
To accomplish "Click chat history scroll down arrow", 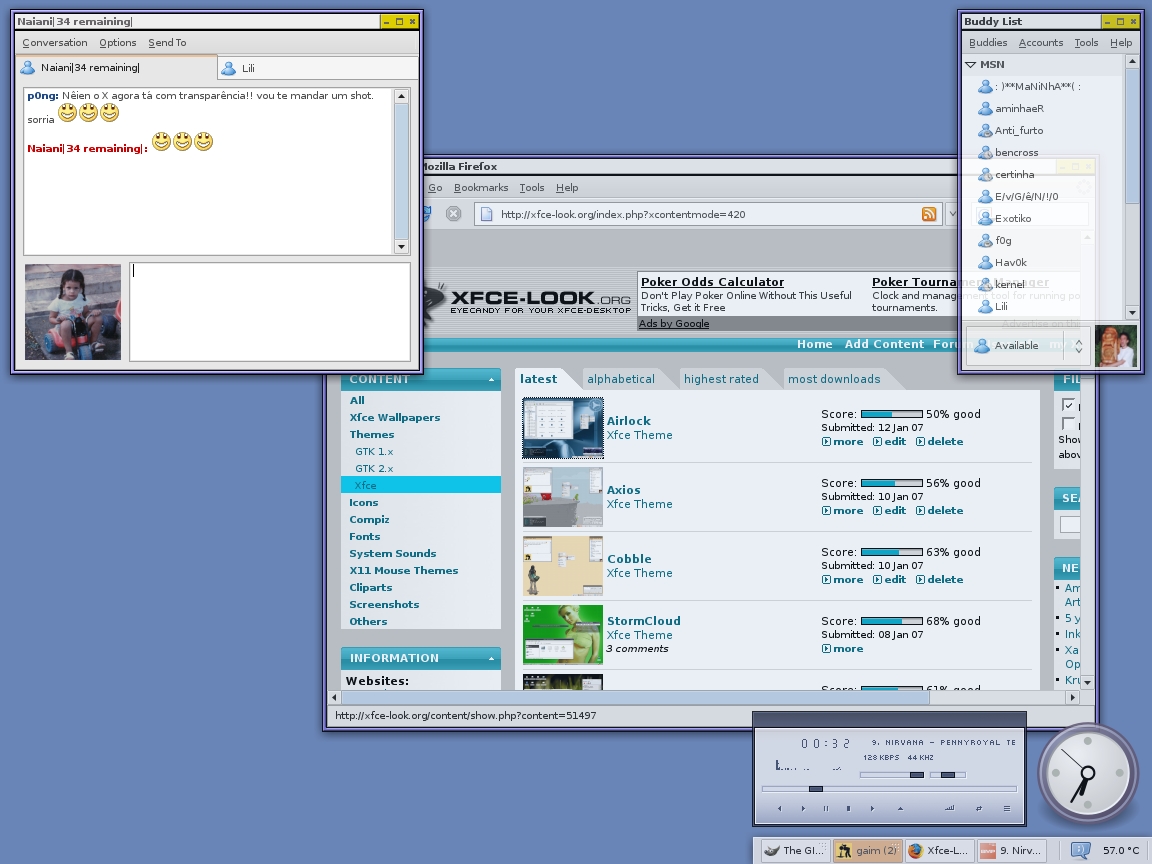I will pos(401,248).
